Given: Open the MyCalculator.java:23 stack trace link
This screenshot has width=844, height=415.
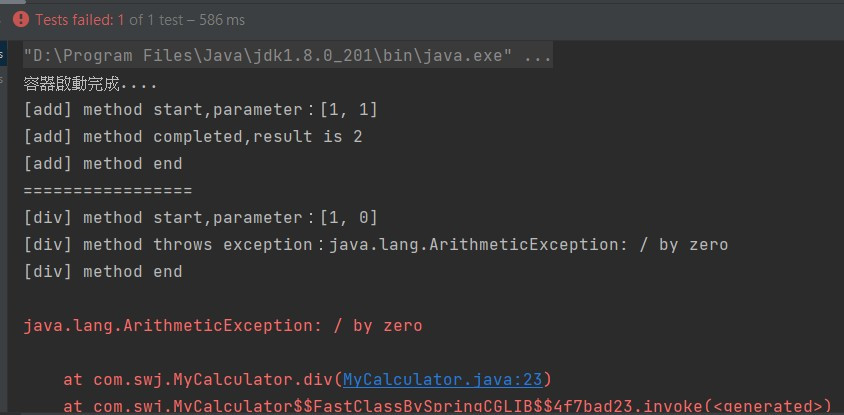Looking at the screenshot, I should click(x=442, y=379).
